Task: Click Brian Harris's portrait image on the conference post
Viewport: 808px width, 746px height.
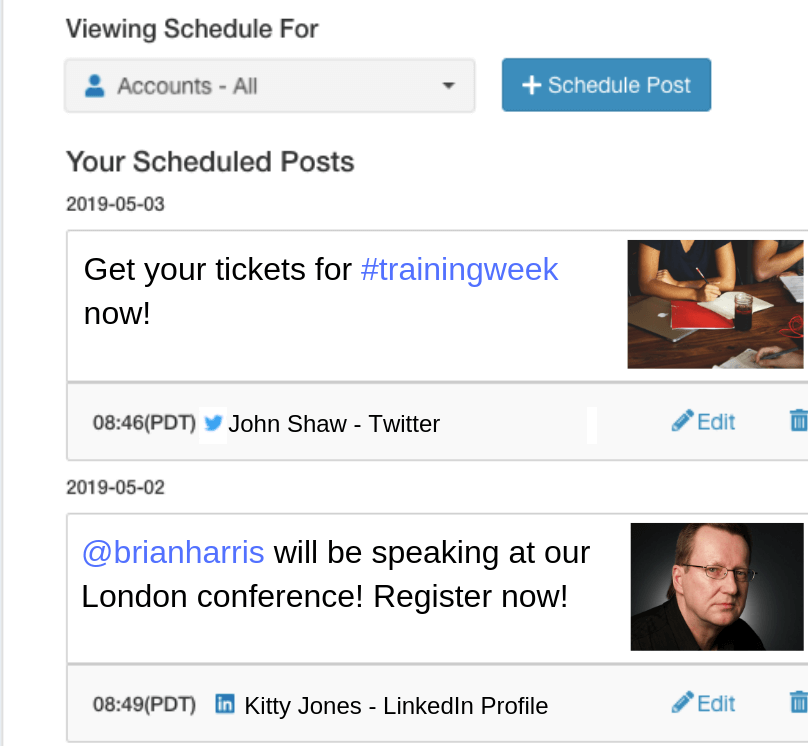Action: (716, 587)
